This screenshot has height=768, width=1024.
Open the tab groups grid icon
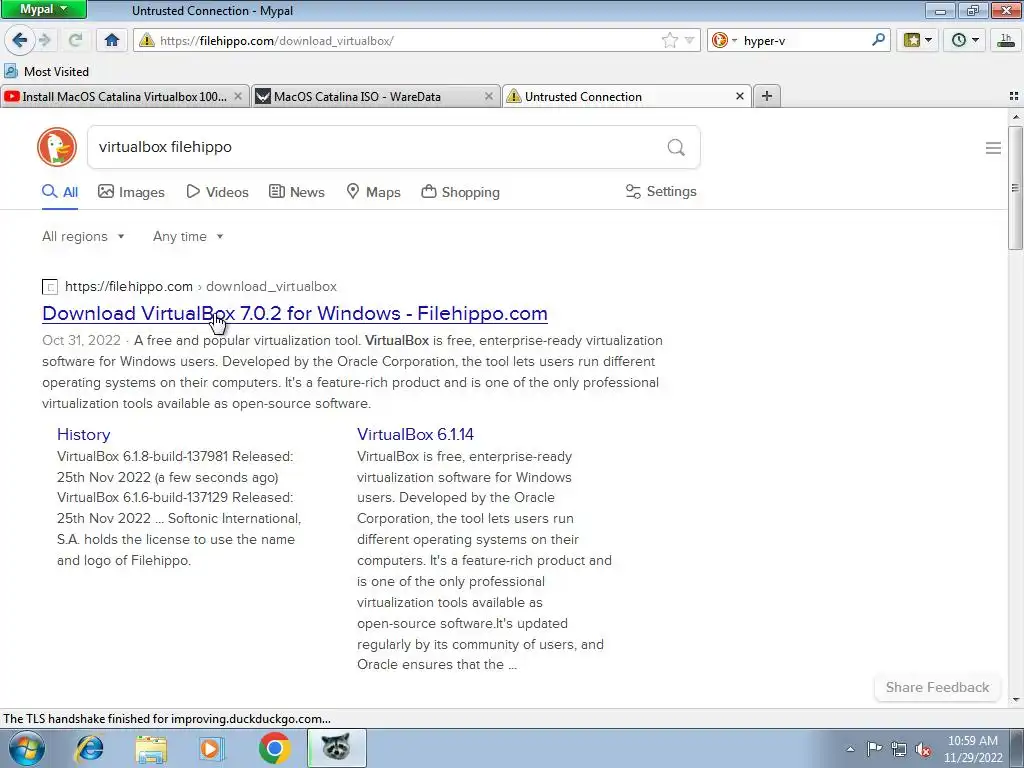pos(1014,96)
